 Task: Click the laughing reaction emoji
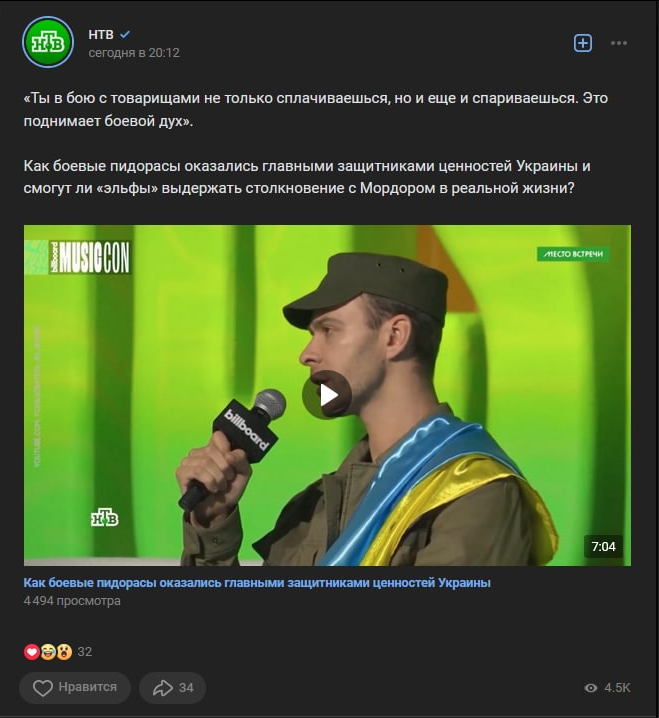[x=48, y=652]
